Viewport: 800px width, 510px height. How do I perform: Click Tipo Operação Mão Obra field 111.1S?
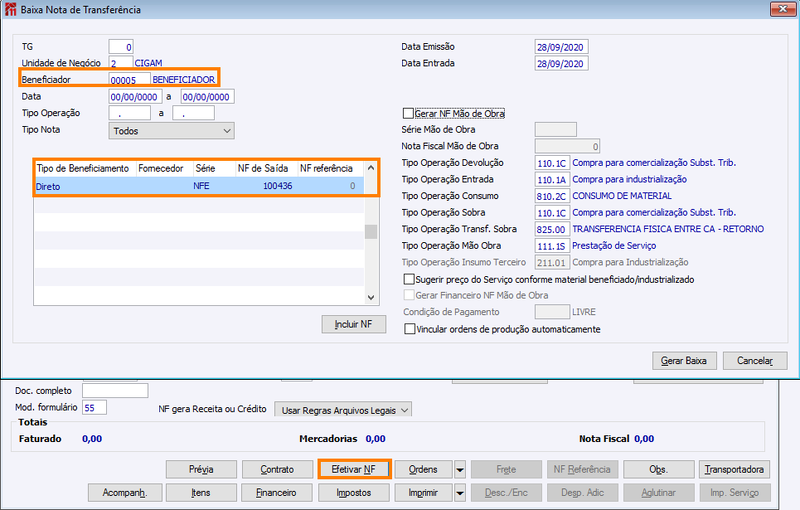coord(552,246)
